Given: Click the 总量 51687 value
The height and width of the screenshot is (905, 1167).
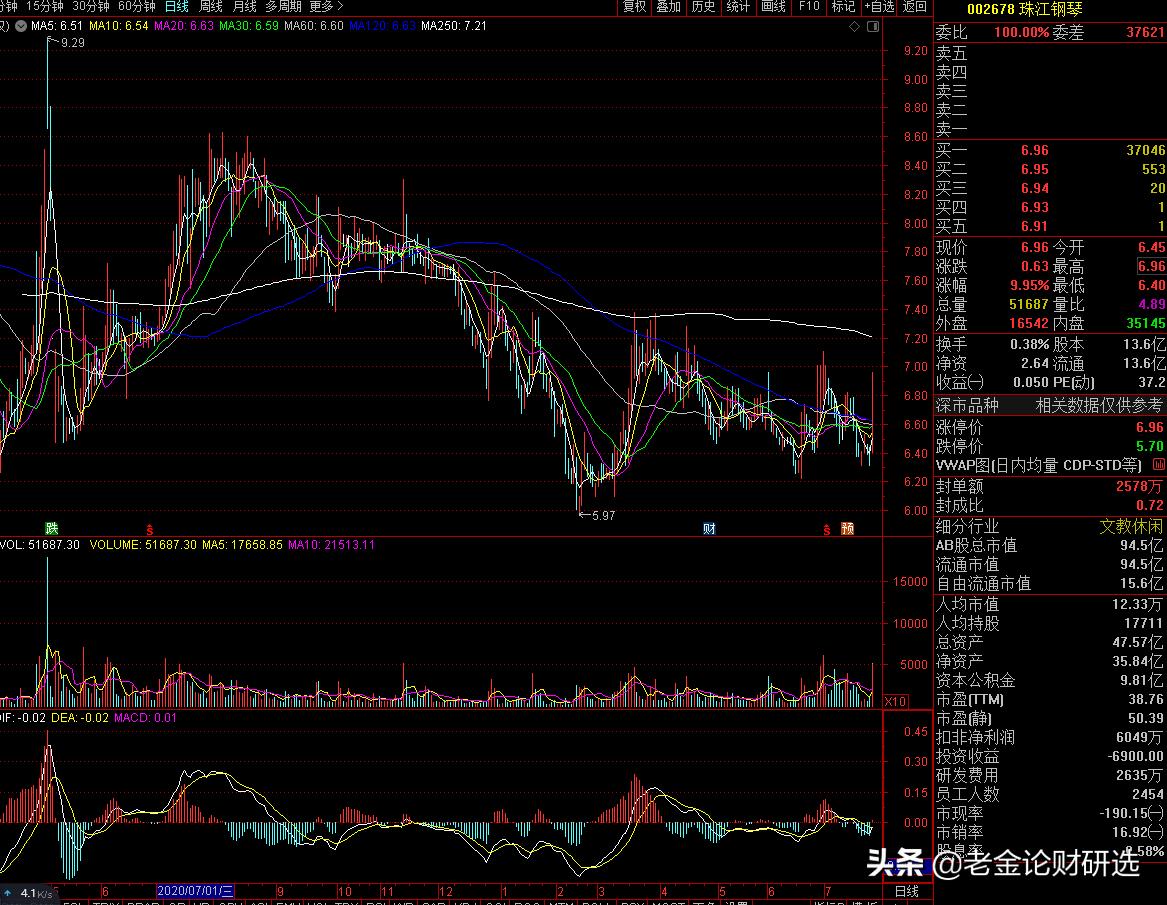Looking at the screenshot, I should pyautogui.click(x=1029, y=304).
